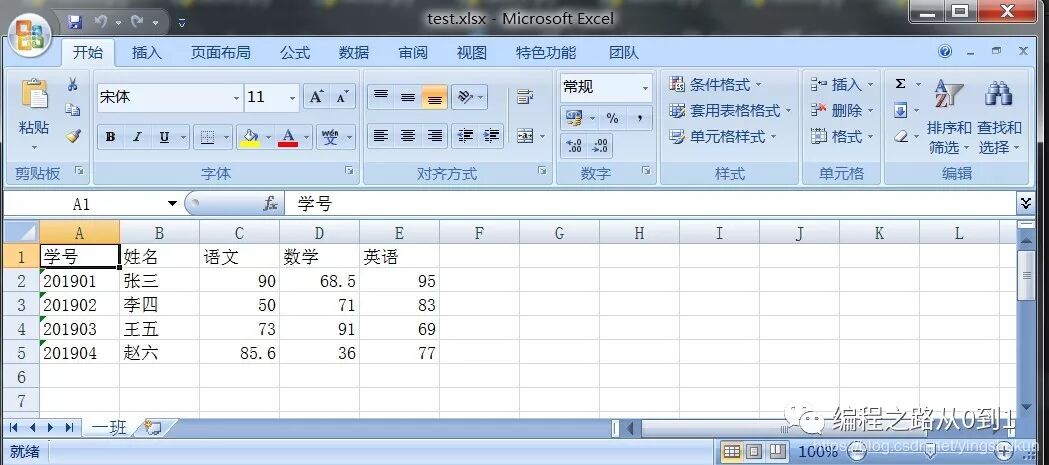Apply comma style
Image resolution: width=1049 pixels, height=465 pixels.
click(x=640, y=118)
